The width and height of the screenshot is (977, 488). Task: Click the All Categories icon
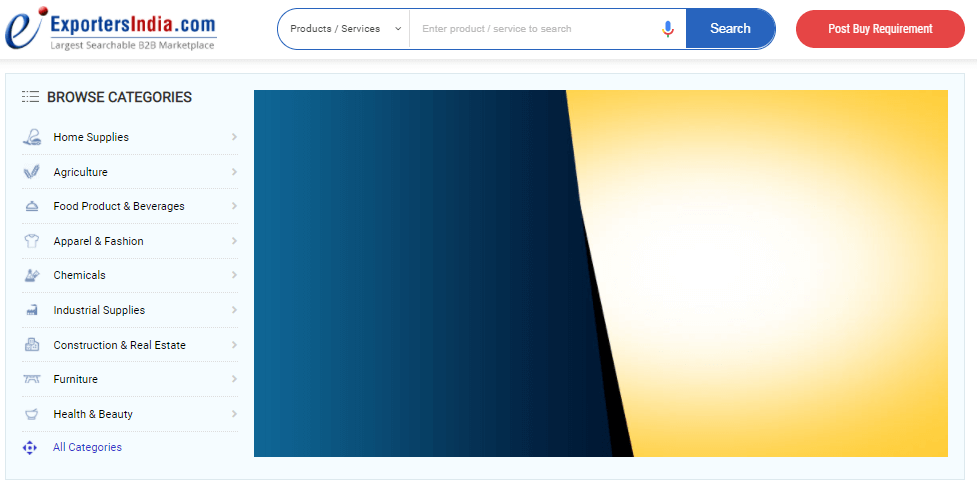coord(29,447)
